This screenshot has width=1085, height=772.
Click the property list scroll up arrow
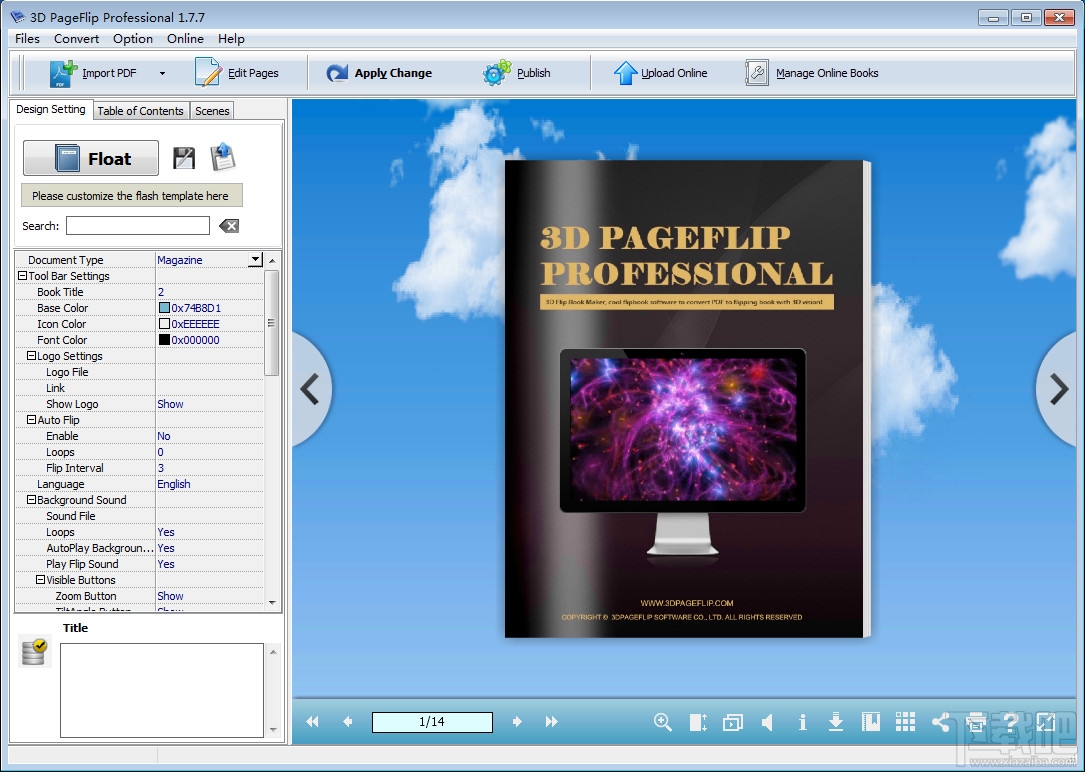(x=272, y=261)
